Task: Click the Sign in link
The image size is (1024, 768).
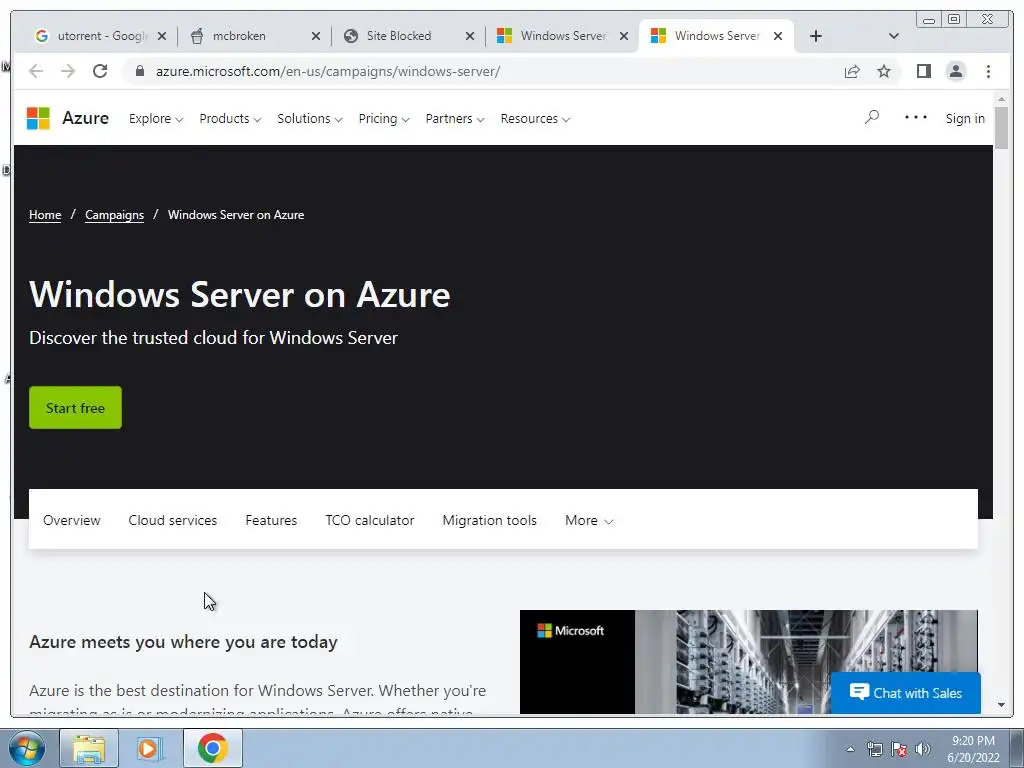Action: pos(965,118)
